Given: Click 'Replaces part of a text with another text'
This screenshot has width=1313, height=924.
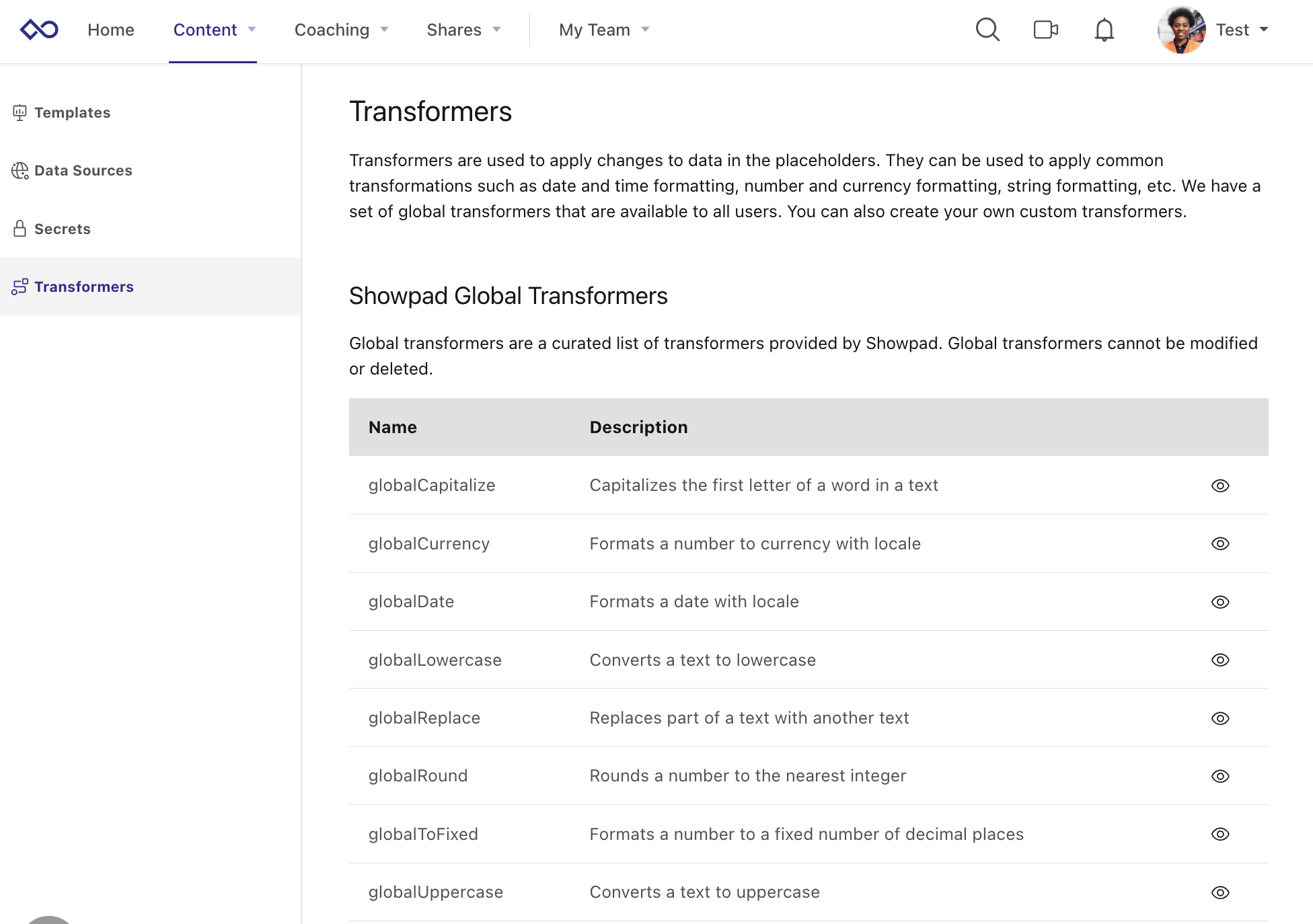Looking at the screenshot, I should (749, 718).
